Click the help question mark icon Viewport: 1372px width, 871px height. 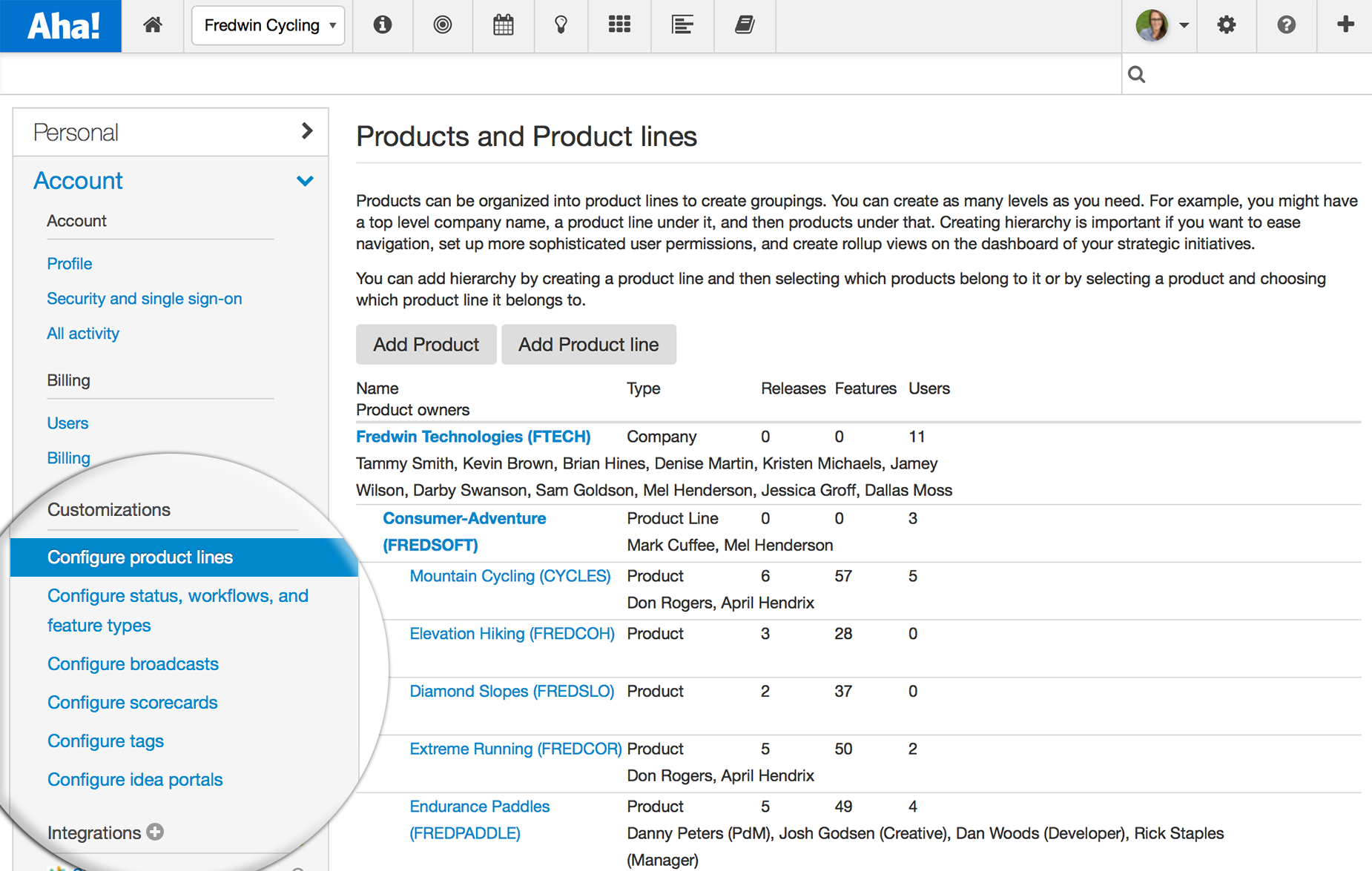[1285, 24]
